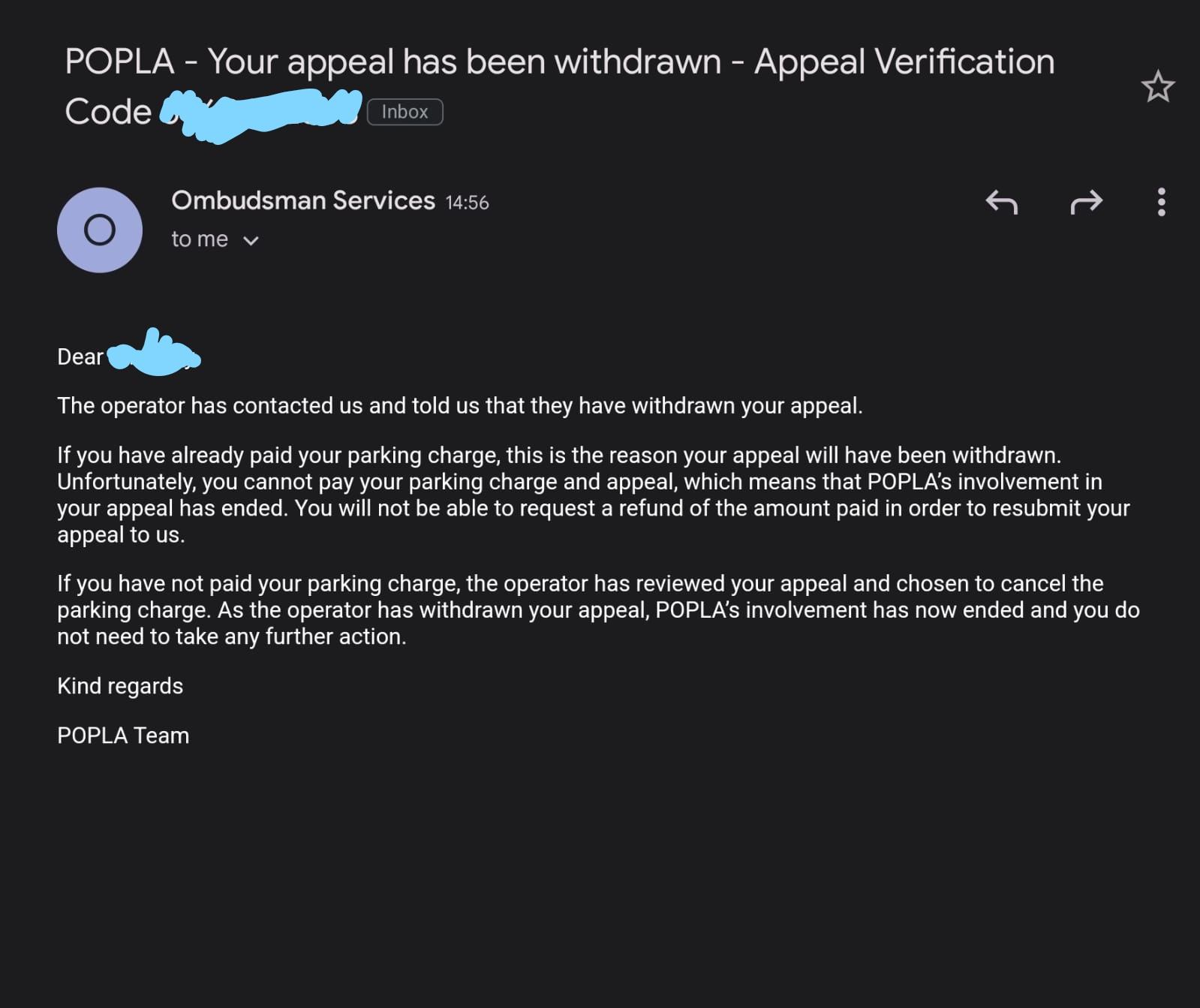
Task: Expand recipient details chevron beside "to me"
Action: (x=251, y=241)
